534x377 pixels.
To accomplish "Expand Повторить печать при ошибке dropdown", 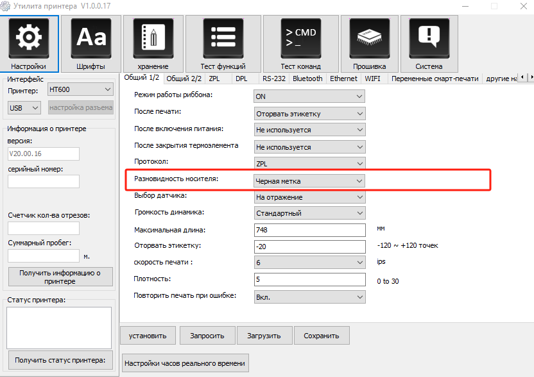I will pos(309,297).
